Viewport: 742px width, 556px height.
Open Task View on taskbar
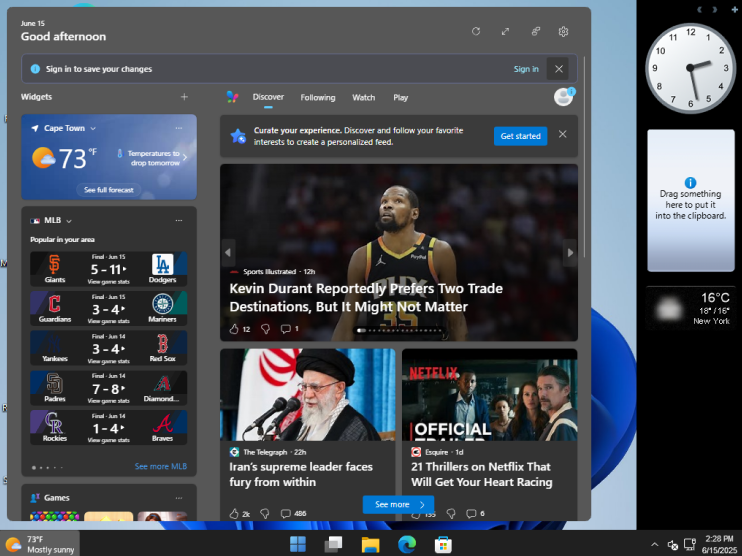[x=334, y=544]
